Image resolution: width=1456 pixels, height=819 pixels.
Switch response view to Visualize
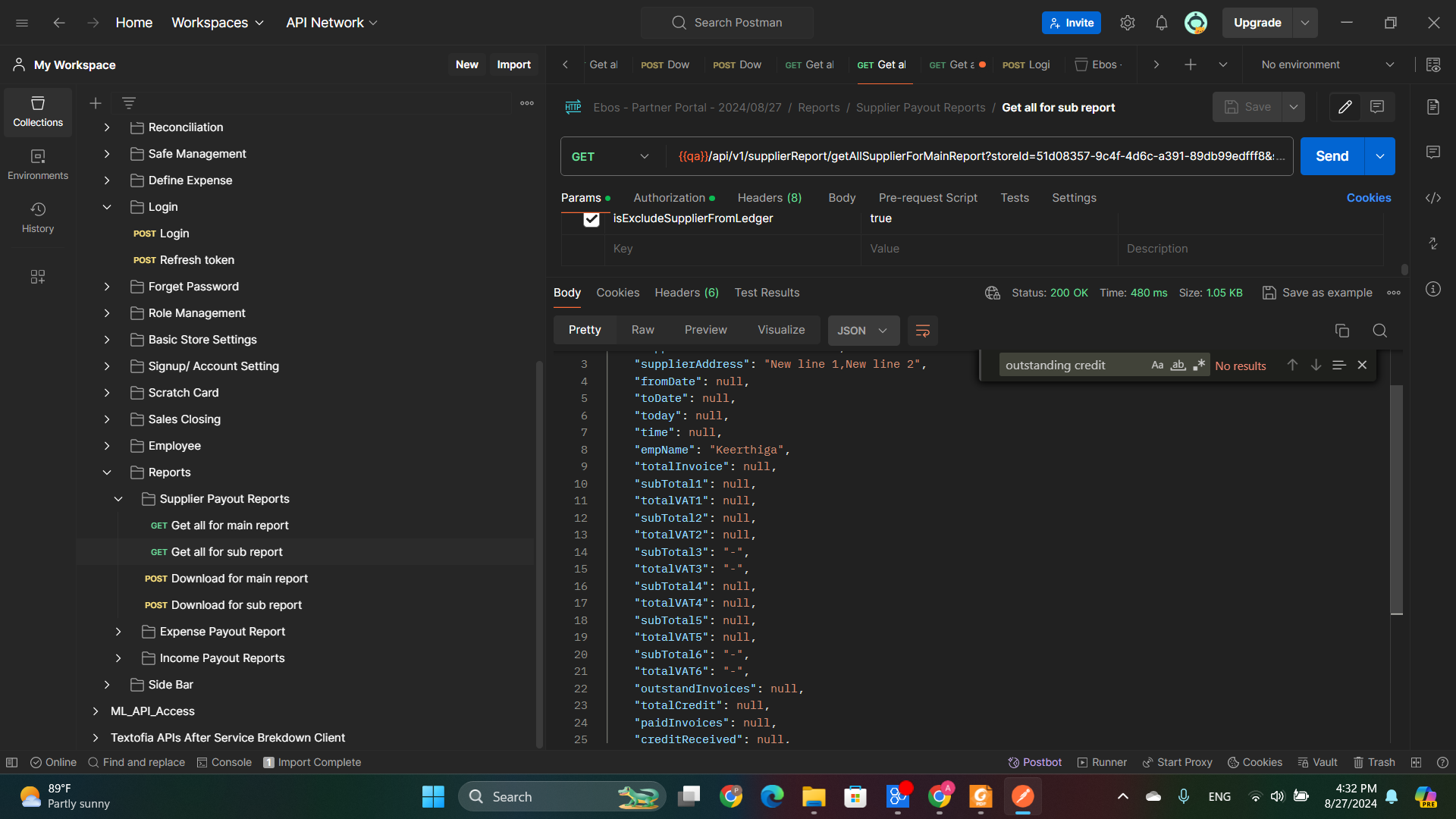[781, 330]
